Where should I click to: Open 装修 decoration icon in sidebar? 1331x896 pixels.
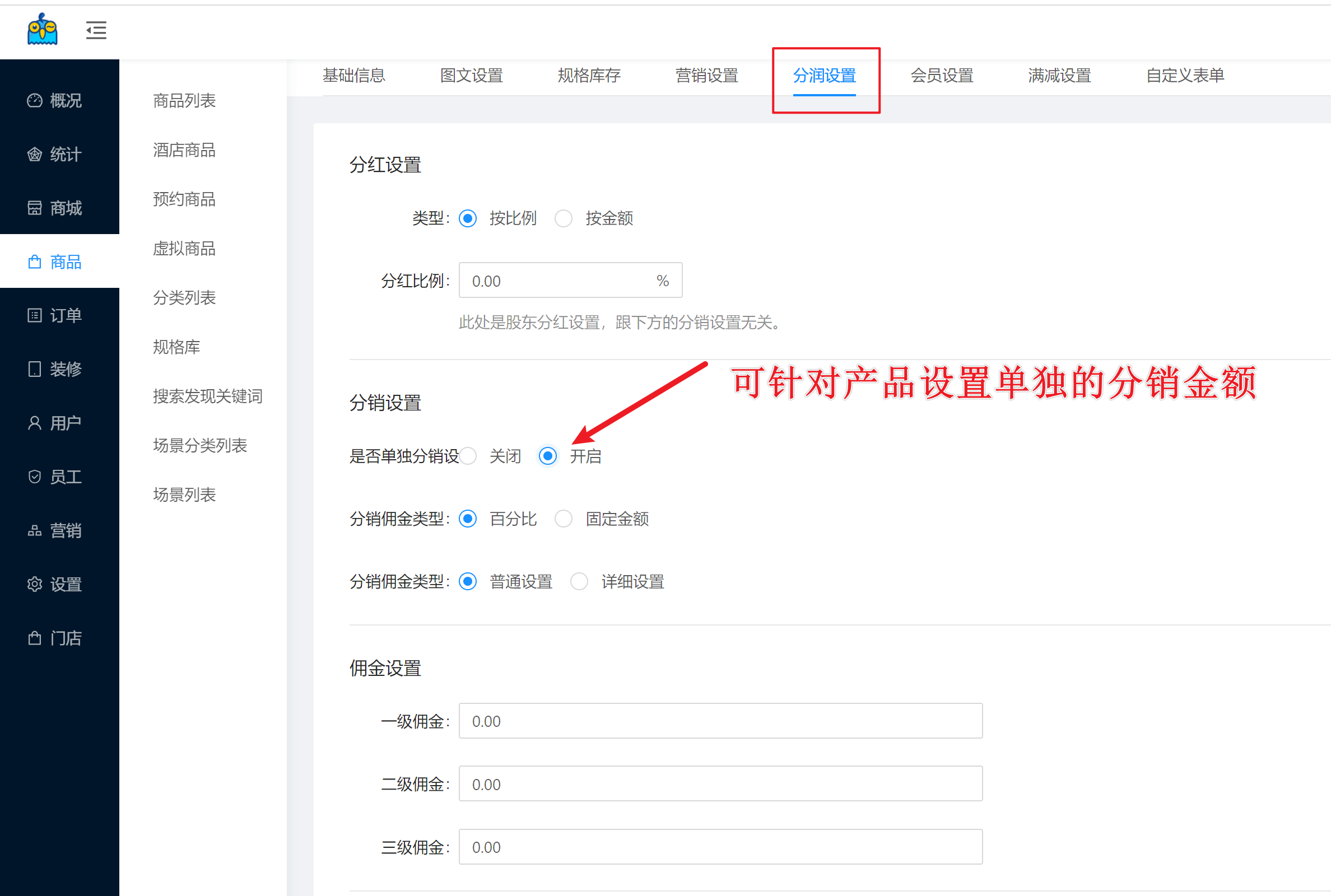click(x=35, y=369)
